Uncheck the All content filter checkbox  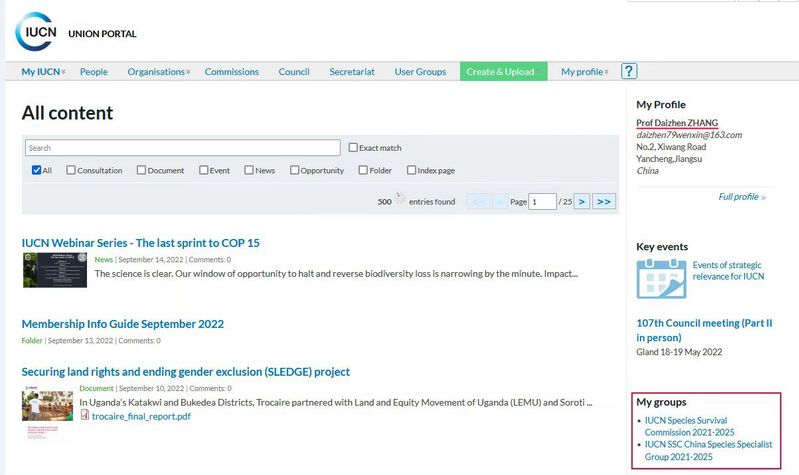pos(36,170)
